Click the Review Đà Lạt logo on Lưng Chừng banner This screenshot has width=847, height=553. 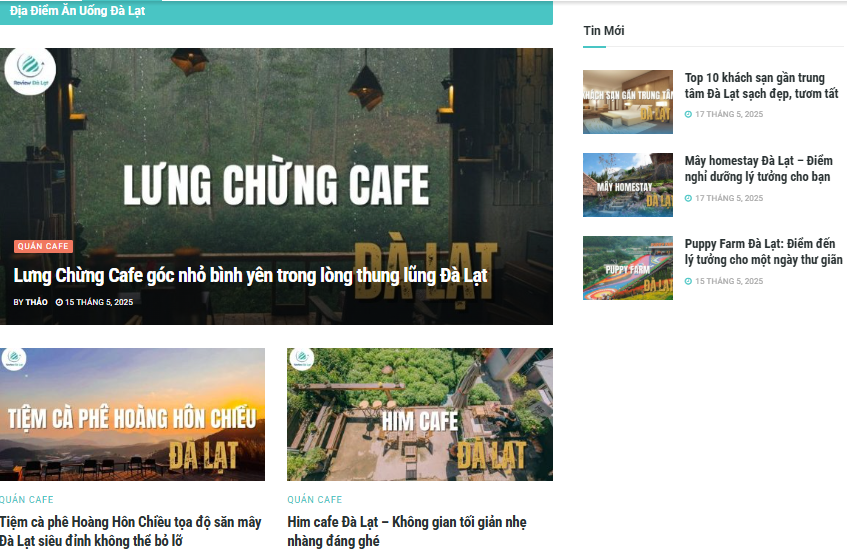[30, 71]
